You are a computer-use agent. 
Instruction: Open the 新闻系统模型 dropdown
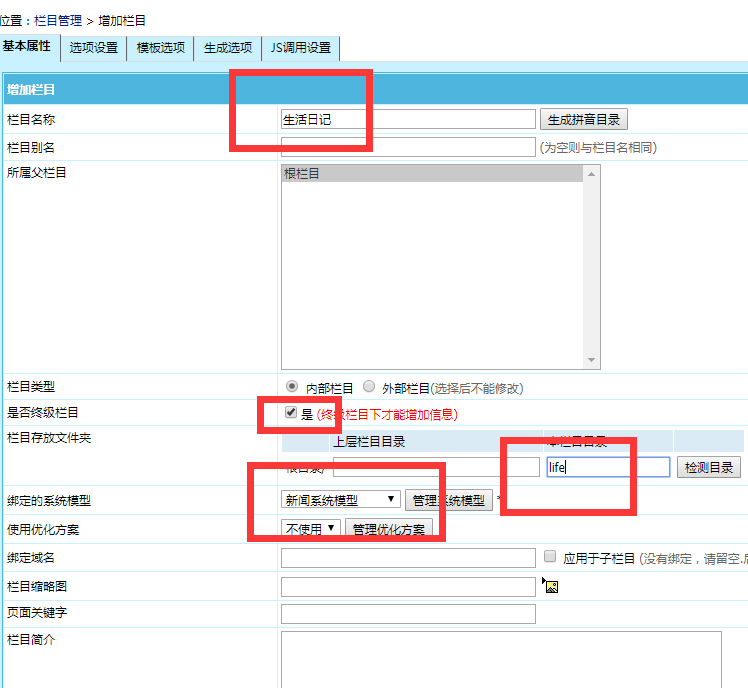[x=340, y=500]
